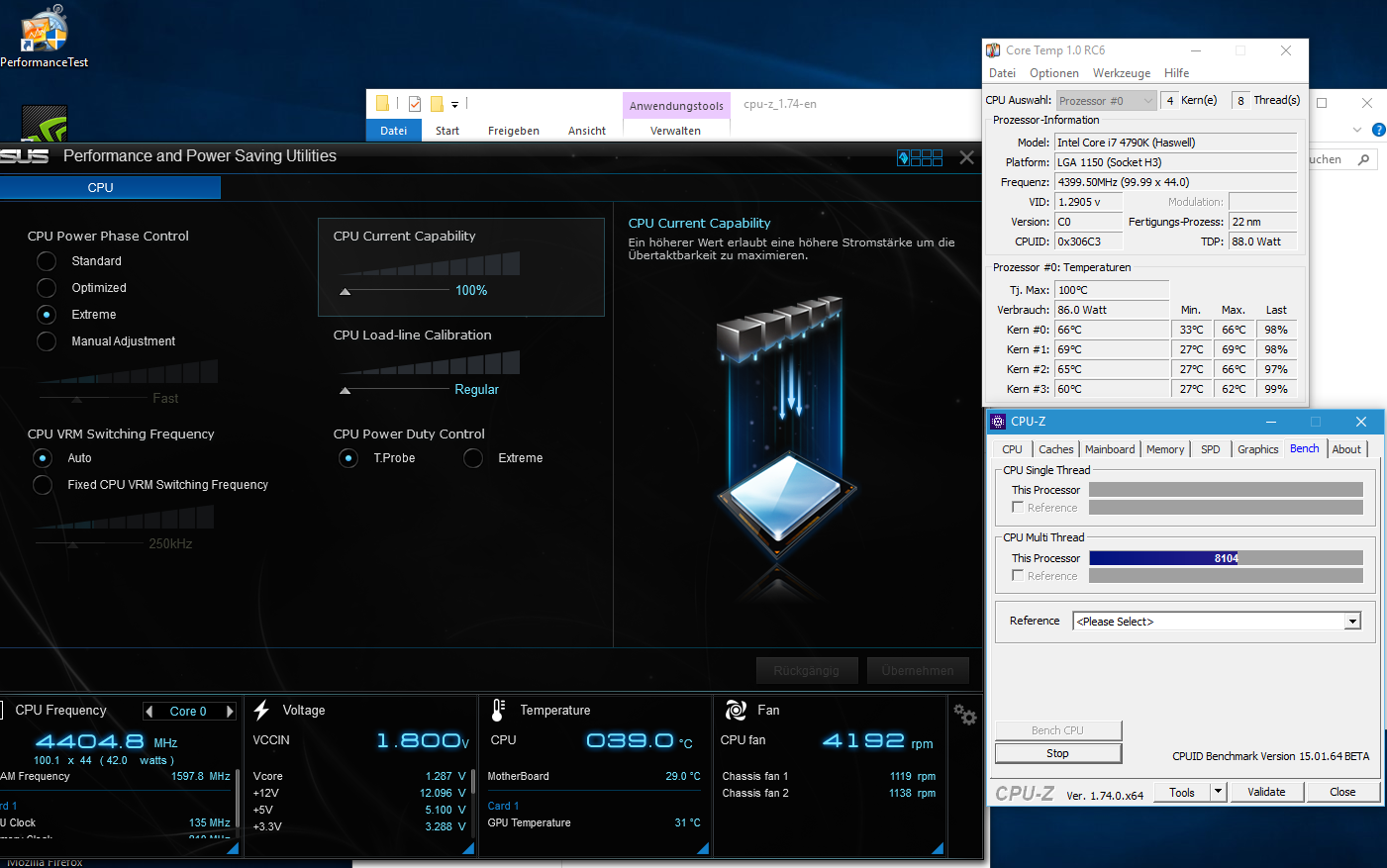This screenshot has height=868, width=1387.
Task: Select next core with right arrow
Action: click(x=230, y=711)
